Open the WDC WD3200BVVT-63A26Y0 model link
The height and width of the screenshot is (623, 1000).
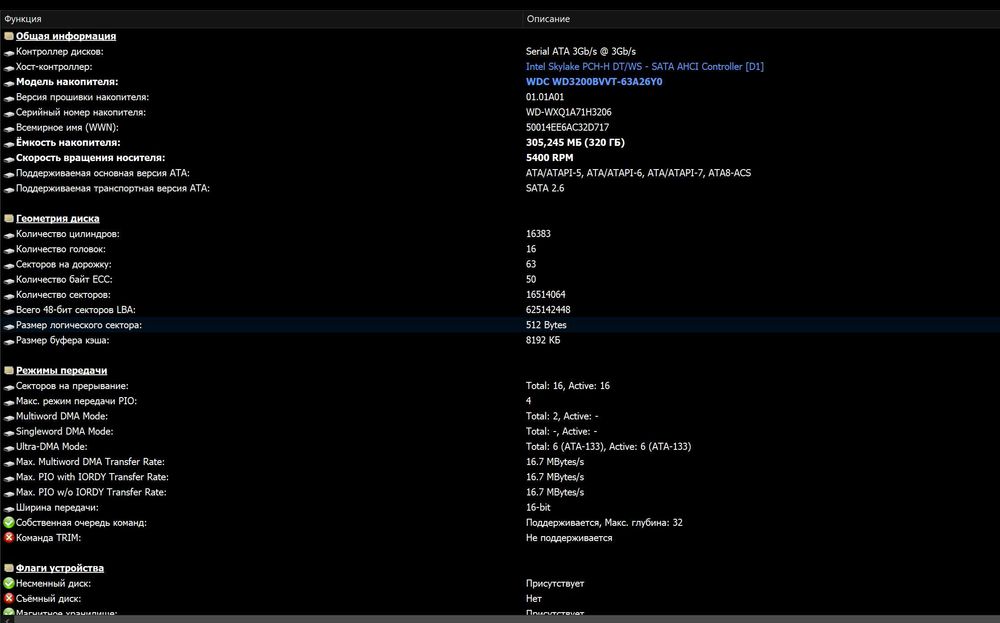[x=594, y=82]
